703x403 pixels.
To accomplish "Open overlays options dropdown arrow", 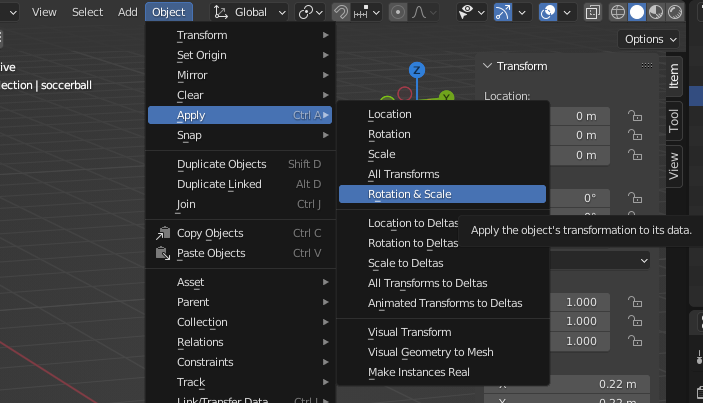I will click(x=567, y=12).
